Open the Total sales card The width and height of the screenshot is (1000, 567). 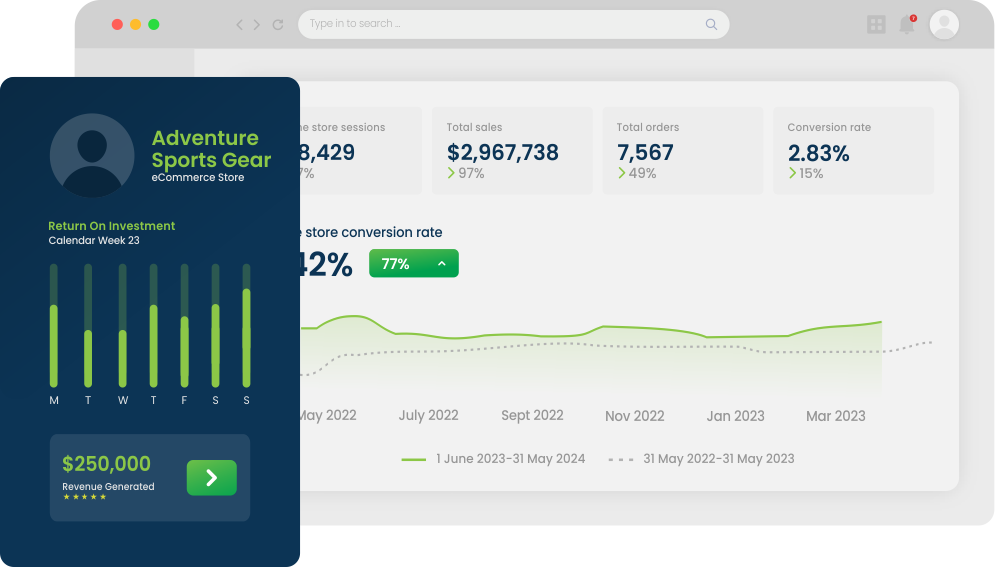coord(512,151)
